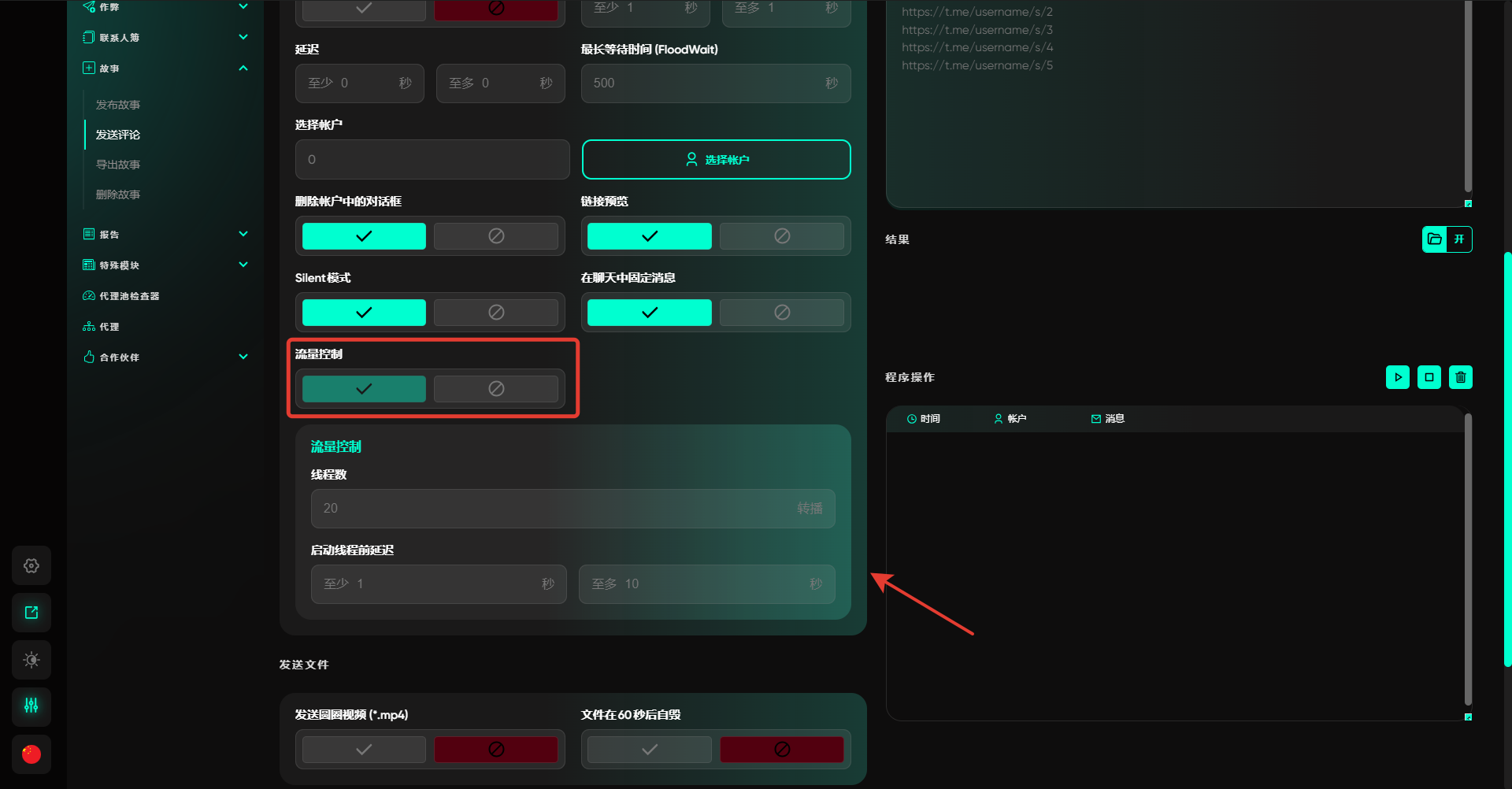Enable 发送圆圈视频 with the checkmark toggle
The image size is (1512, 789).
pos(364,750)
